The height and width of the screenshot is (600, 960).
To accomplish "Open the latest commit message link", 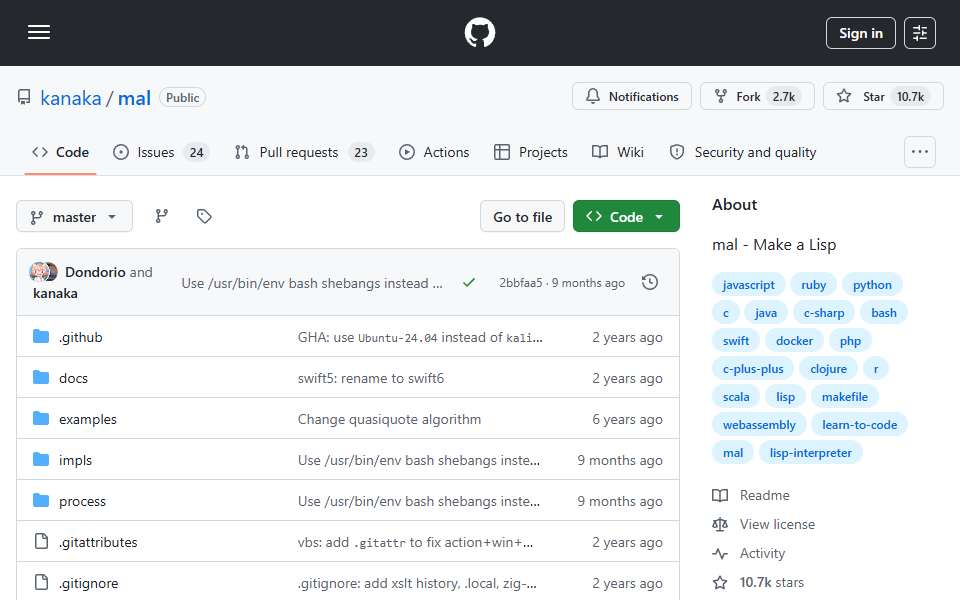I will tap(312, 283).
